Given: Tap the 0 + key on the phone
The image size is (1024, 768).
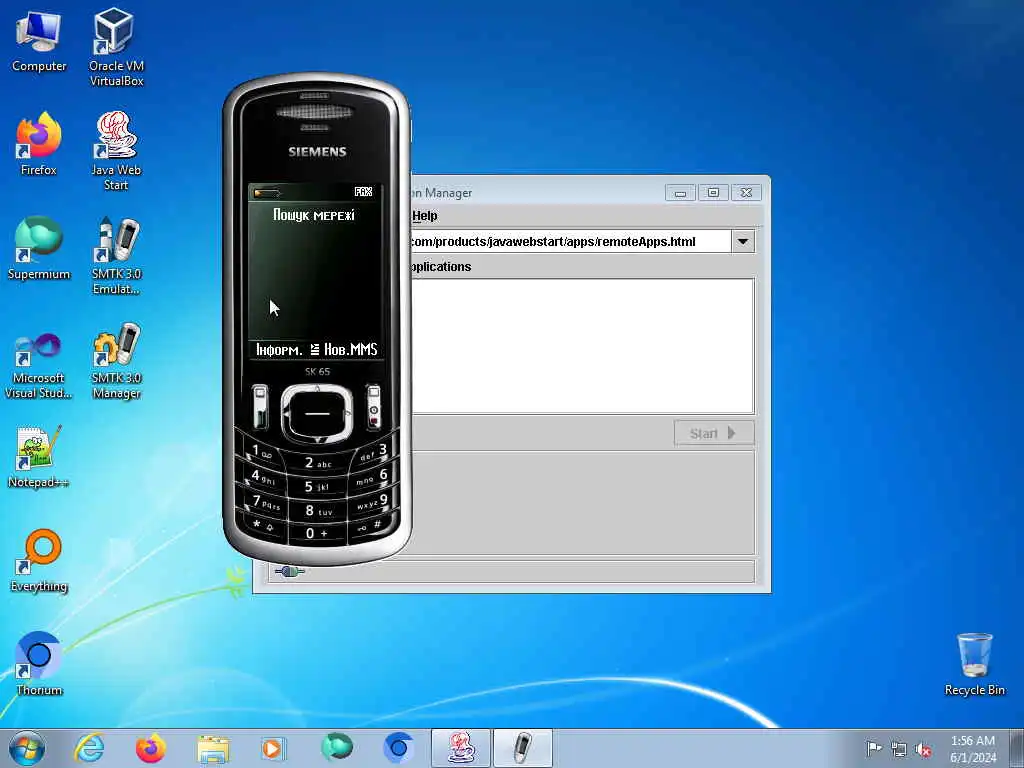Looking at the screenshot, I should (317, 533).
